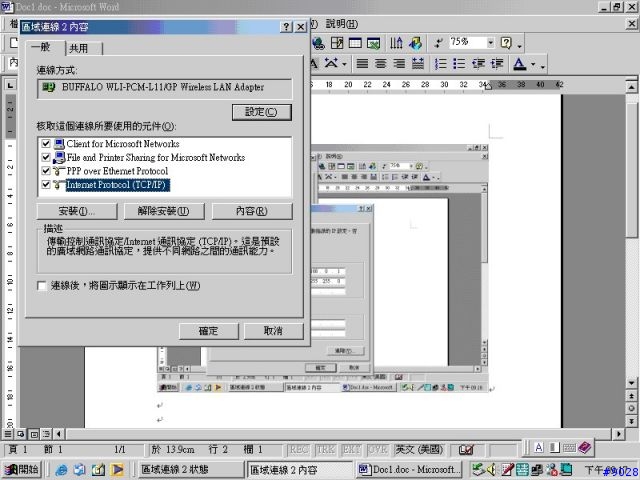Click the 英文 (美國) language status indicator
The height and width of the screenshot is (480, 640).
(418, 450)
